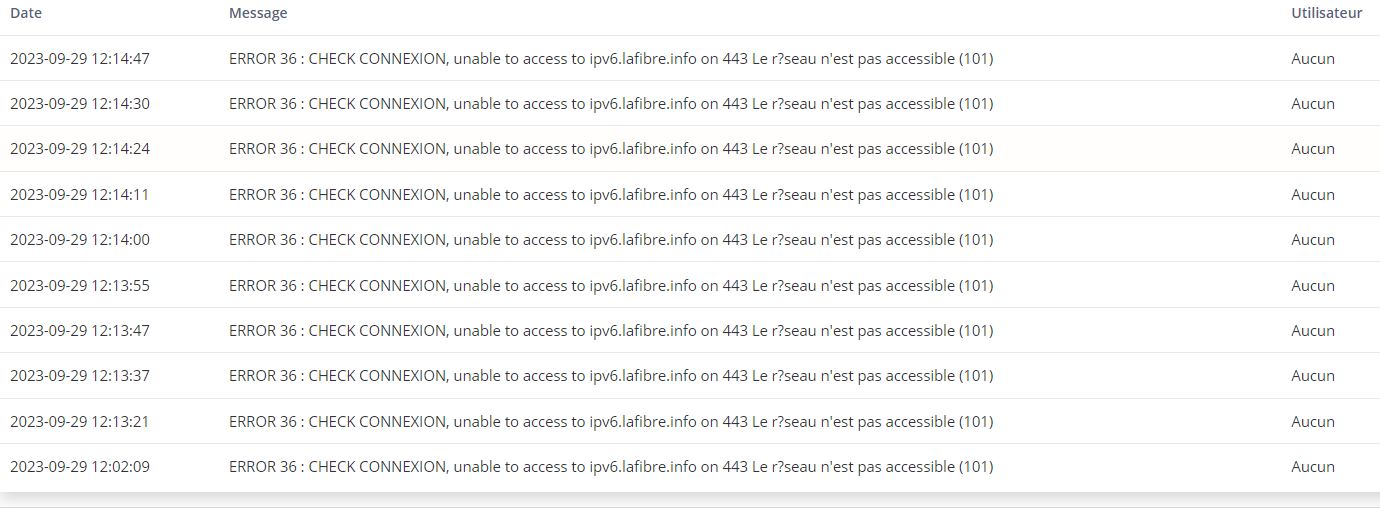Click the Utilisateur column header

point(1326,13)
